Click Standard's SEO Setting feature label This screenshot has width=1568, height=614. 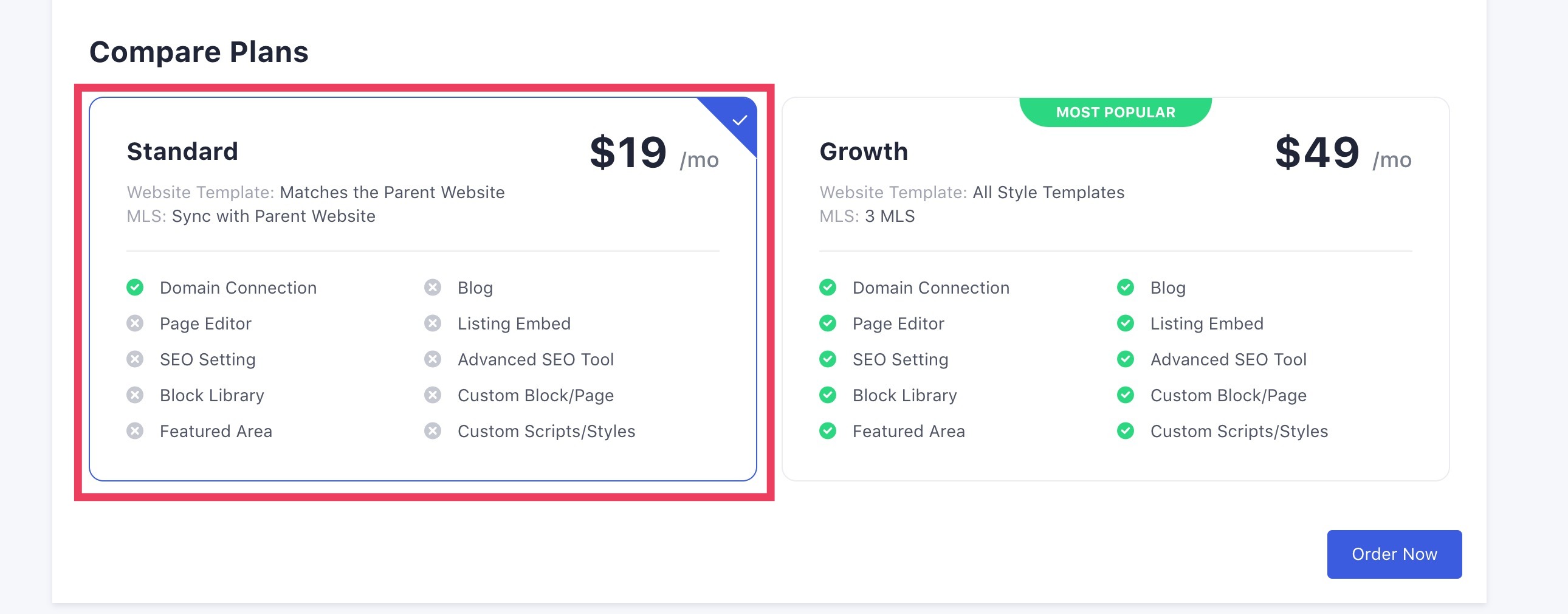point(208,359)
